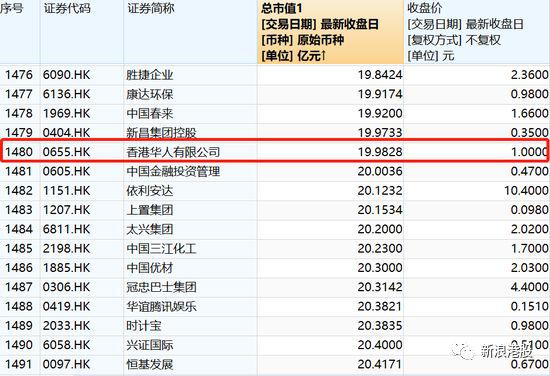This screenshot has width=550, height=376.
Task: Select market value cell 19.9733
Action: 380,133
